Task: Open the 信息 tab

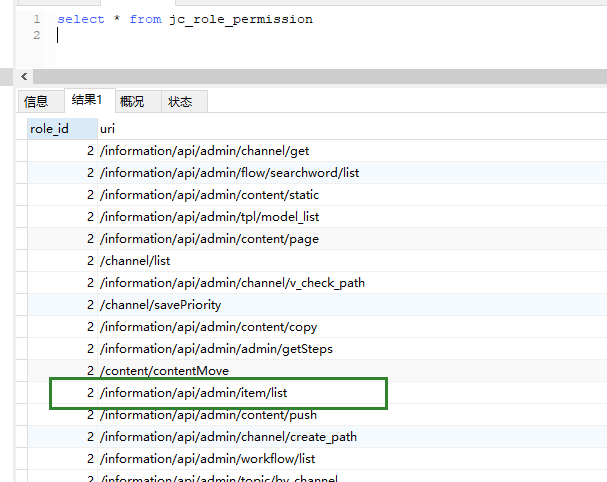Action: 41,101
